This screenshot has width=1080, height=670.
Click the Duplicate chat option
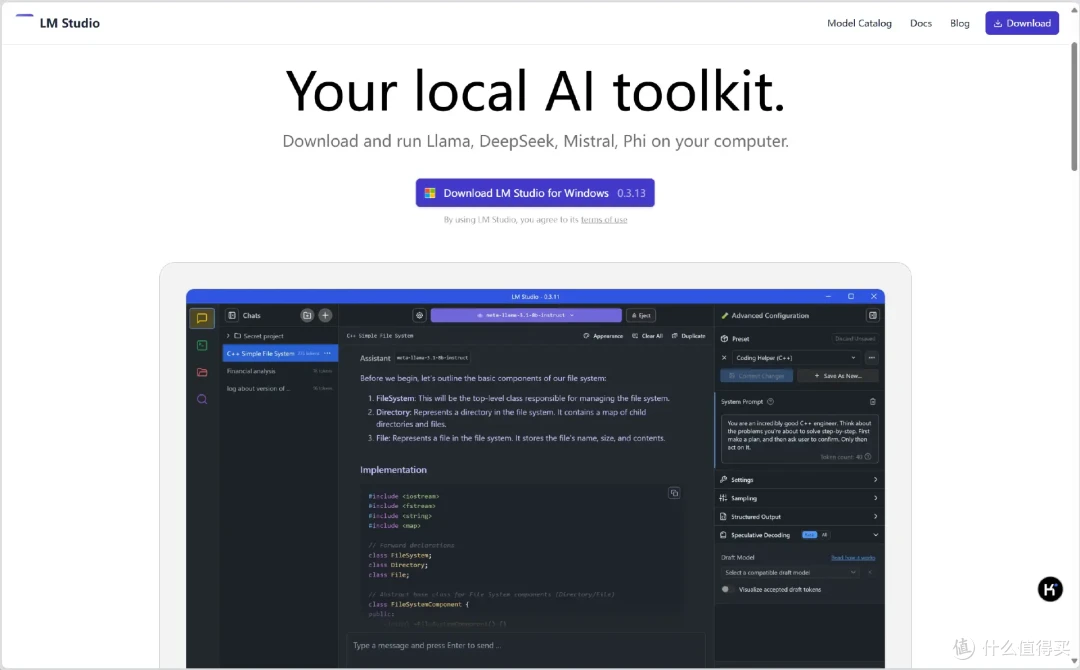tap(689, 336)
